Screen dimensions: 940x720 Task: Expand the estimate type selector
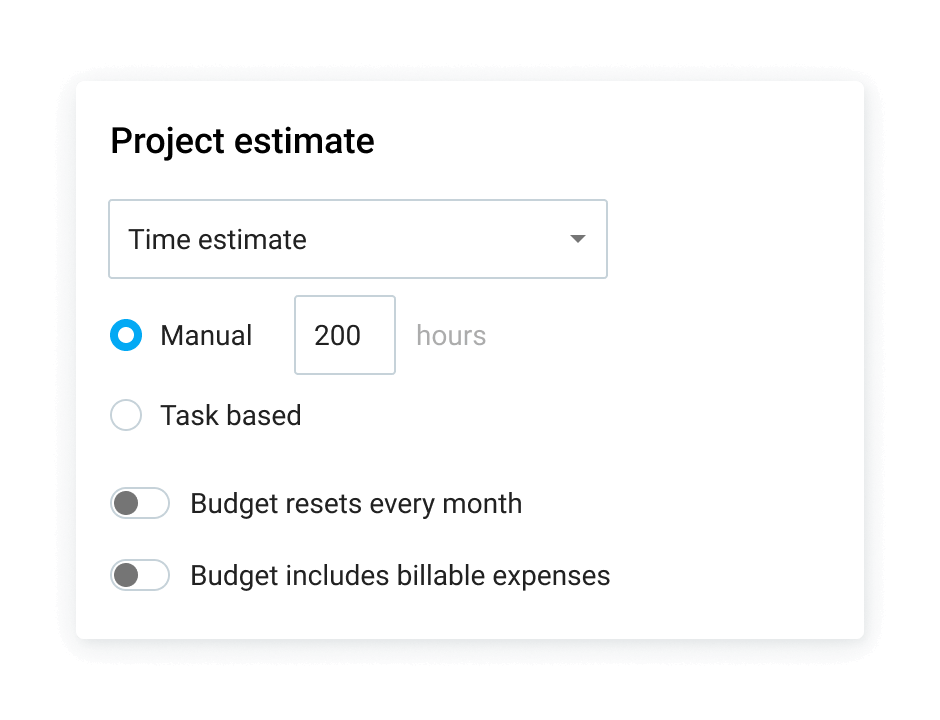click(x=358, y=239)
